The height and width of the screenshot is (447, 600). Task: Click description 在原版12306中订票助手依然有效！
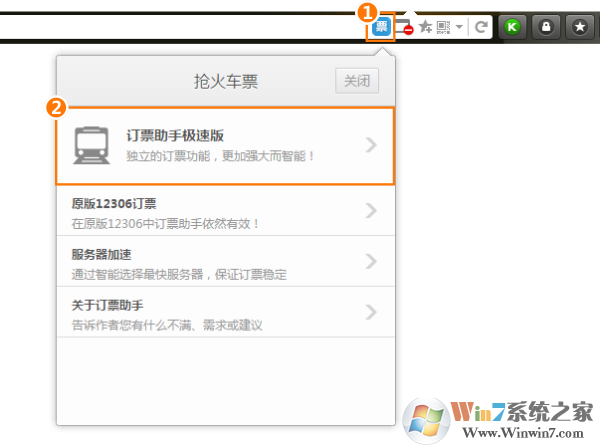[x=165, y=224]
